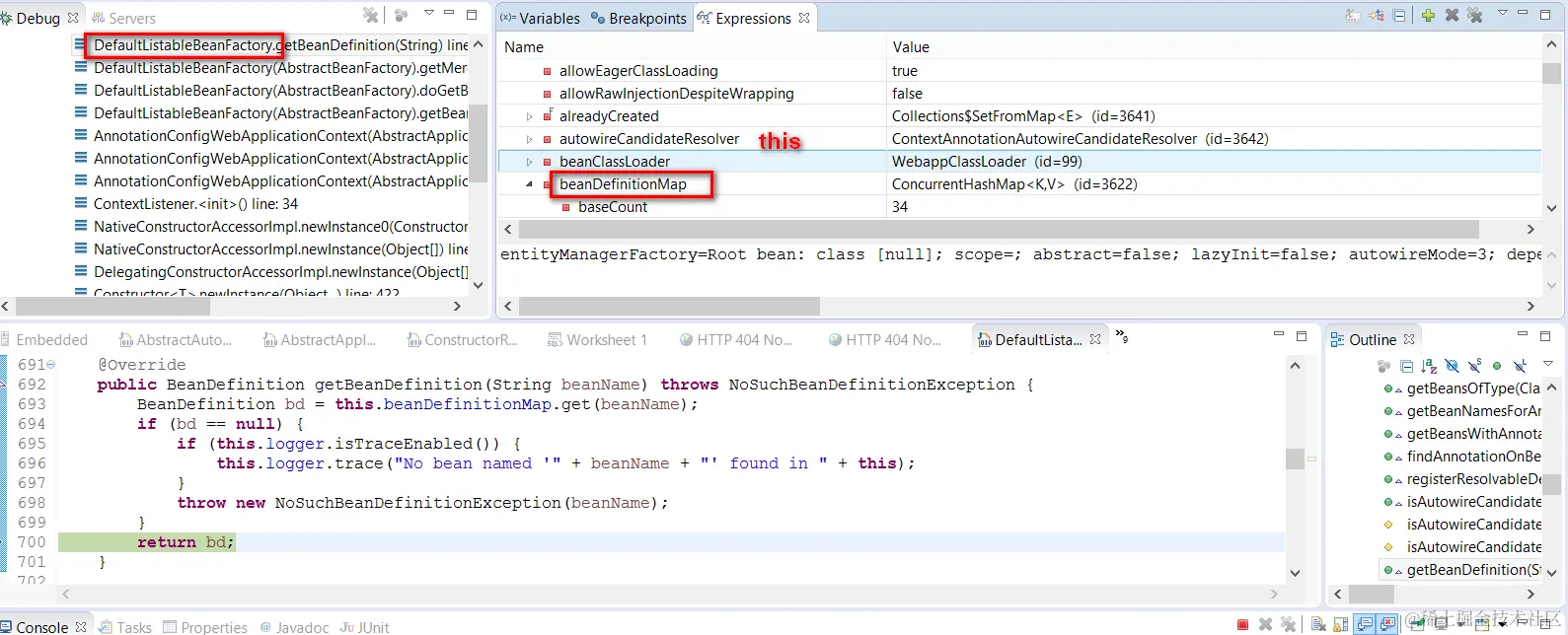This screenshot has height=635, width=1568.
Task: Click the Debug view toolbar icon beside remove-all
Action: tap(401, 15)
